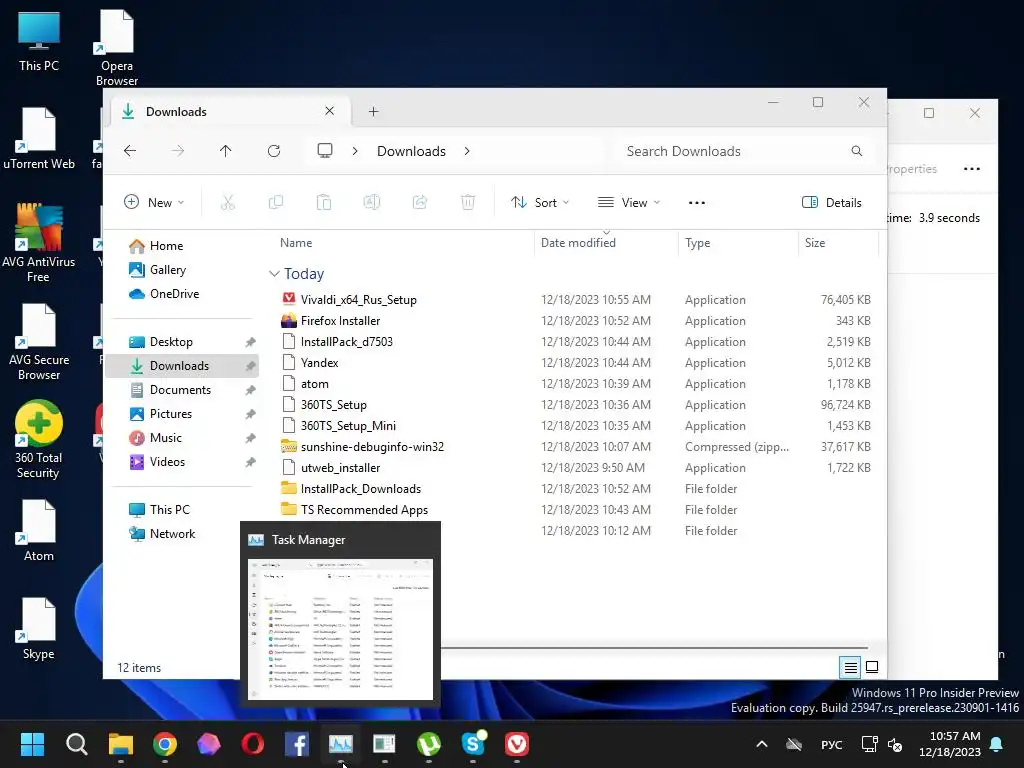The height and width of the screenshot is (768, 1024).
Task: Click Opera icon on taskbar
Action: 253,744
